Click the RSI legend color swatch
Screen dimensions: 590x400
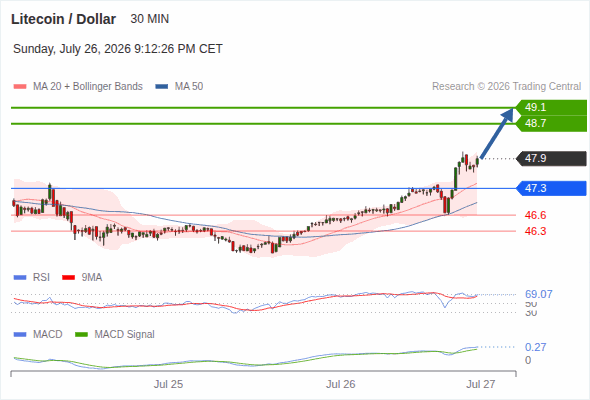click(20, 278)
